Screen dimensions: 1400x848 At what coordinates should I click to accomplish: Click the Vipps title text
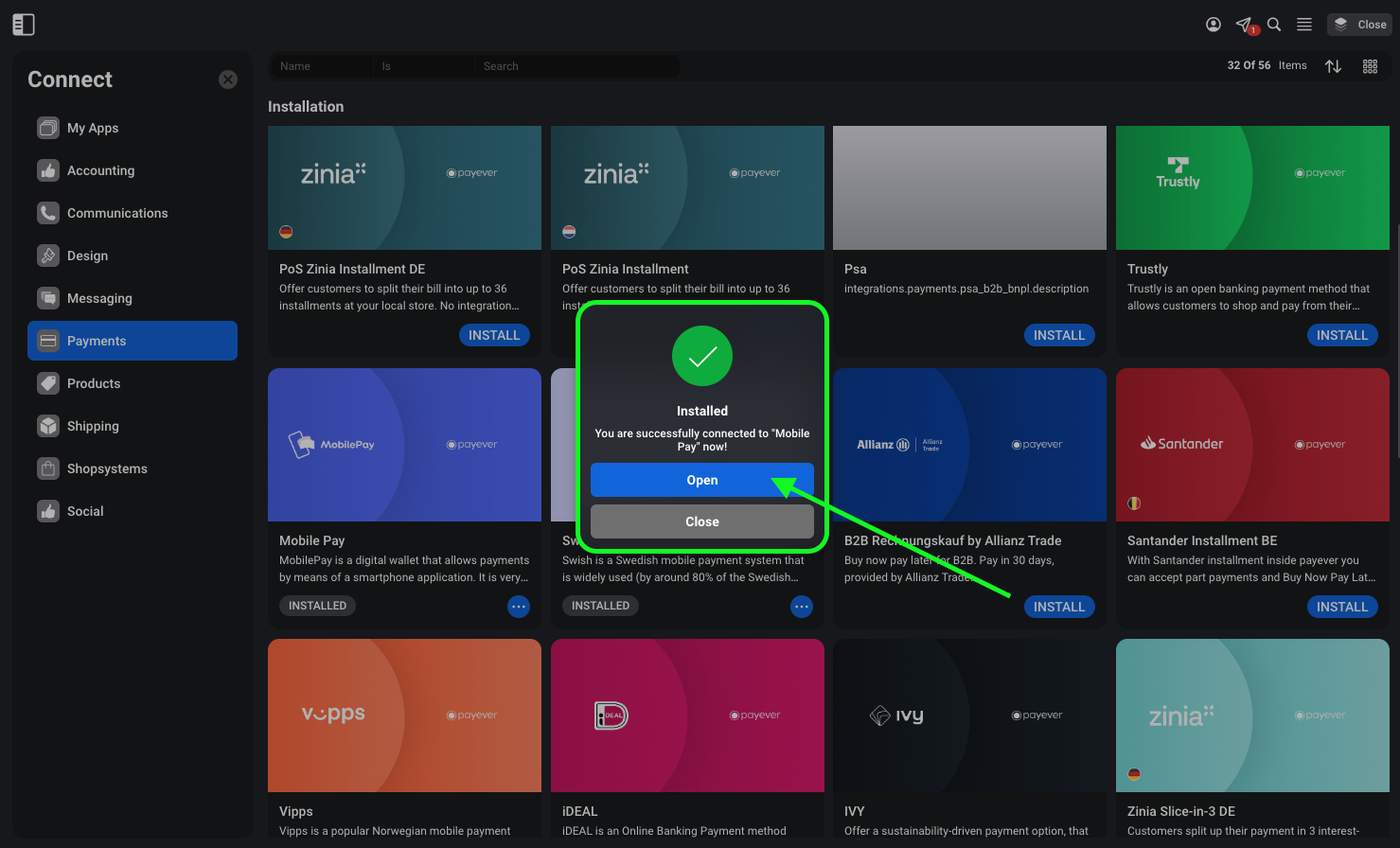295,811
